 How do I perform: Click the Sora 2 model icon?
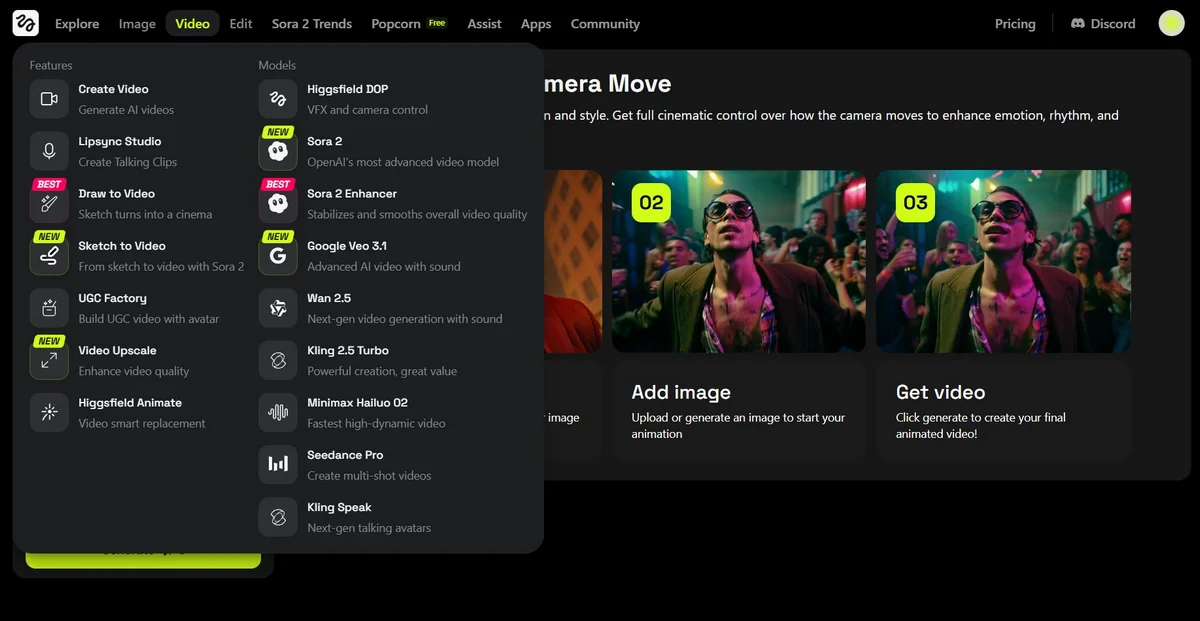point(278,151)
